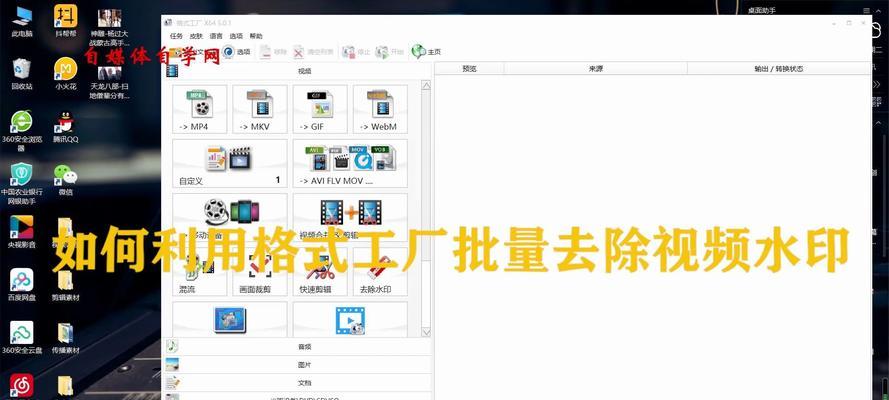Screen dimensions: 889x400
Task: Click the 选项 toolbar button
Action: click(236, 52)
